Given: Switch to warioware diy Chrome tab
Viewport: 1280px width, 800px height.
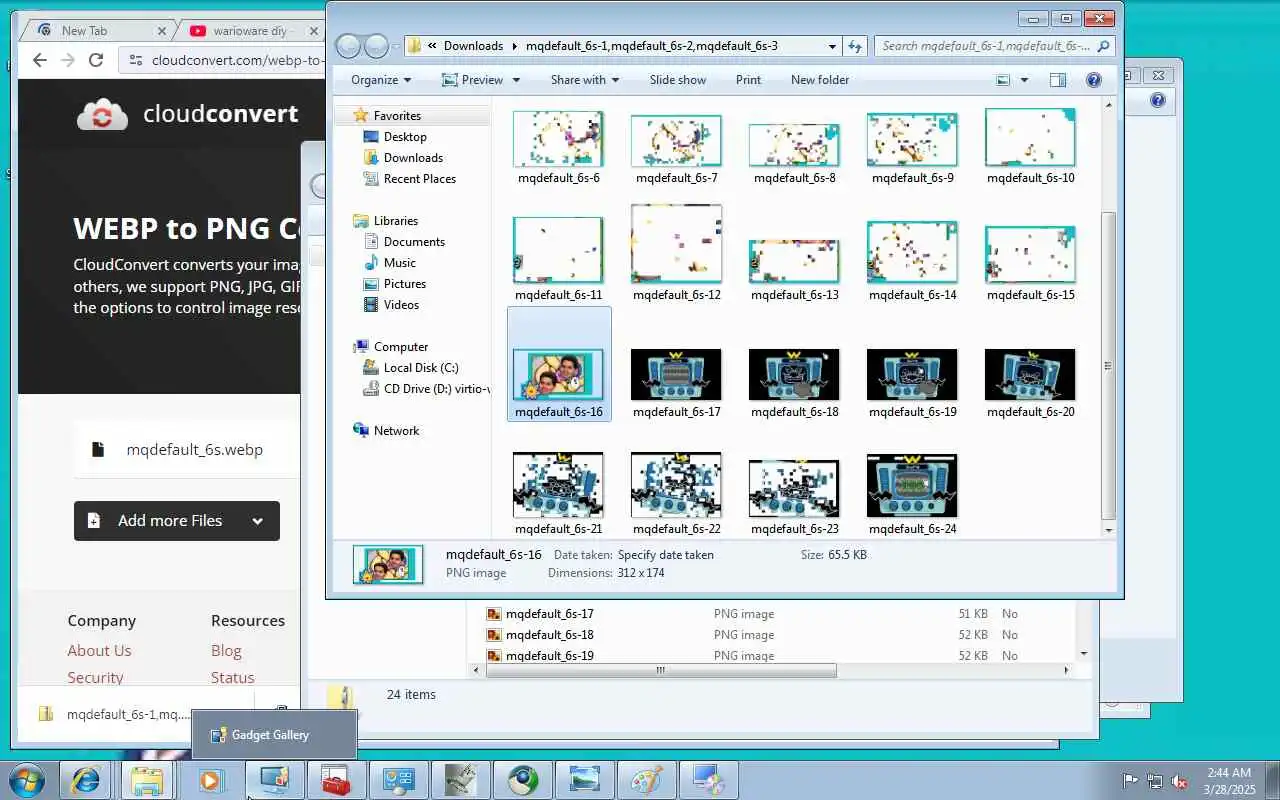Looking at the screenshot, I should [250, 31].
